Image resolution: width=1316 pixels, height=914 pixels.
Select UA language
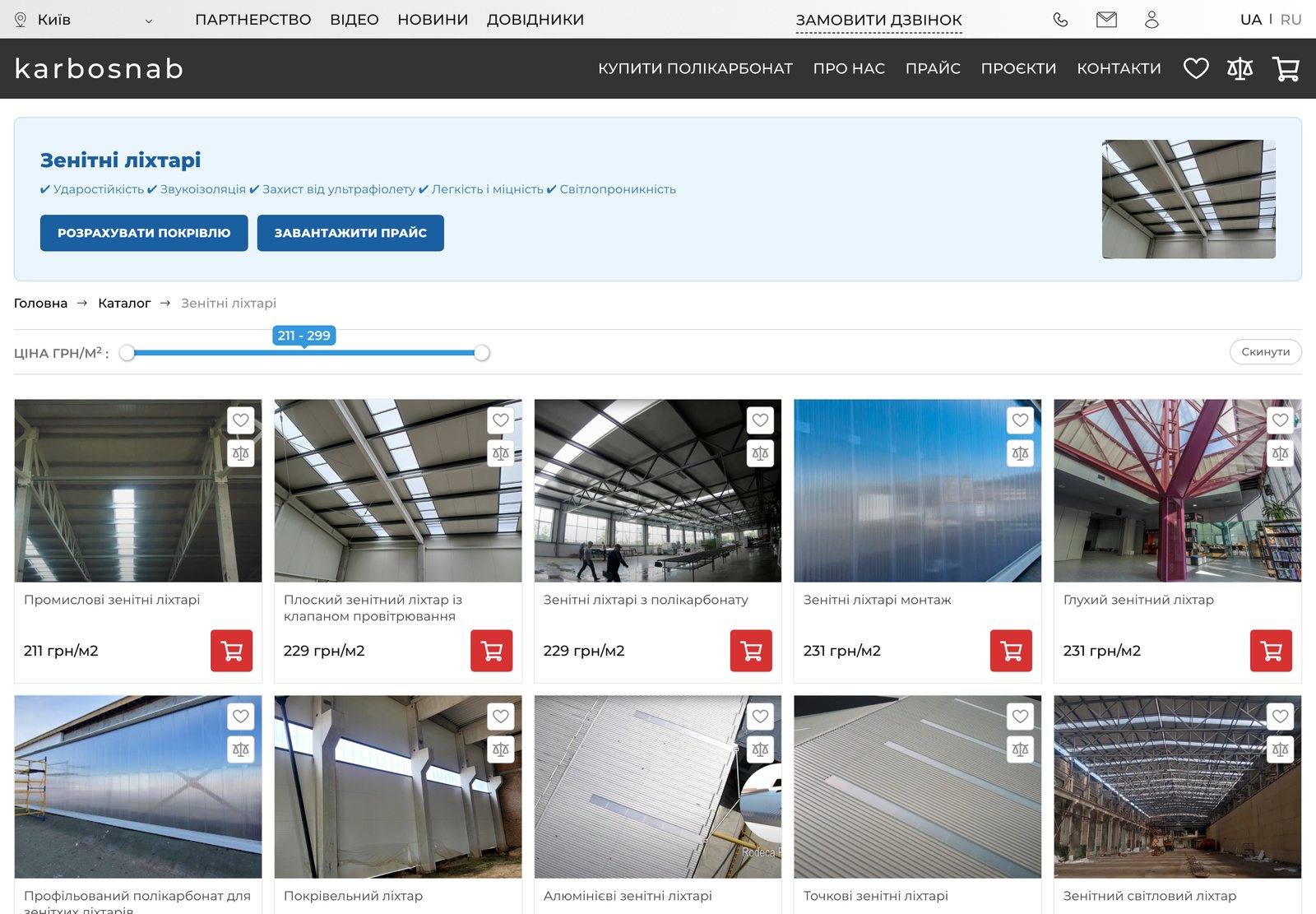pos(1251,20)
